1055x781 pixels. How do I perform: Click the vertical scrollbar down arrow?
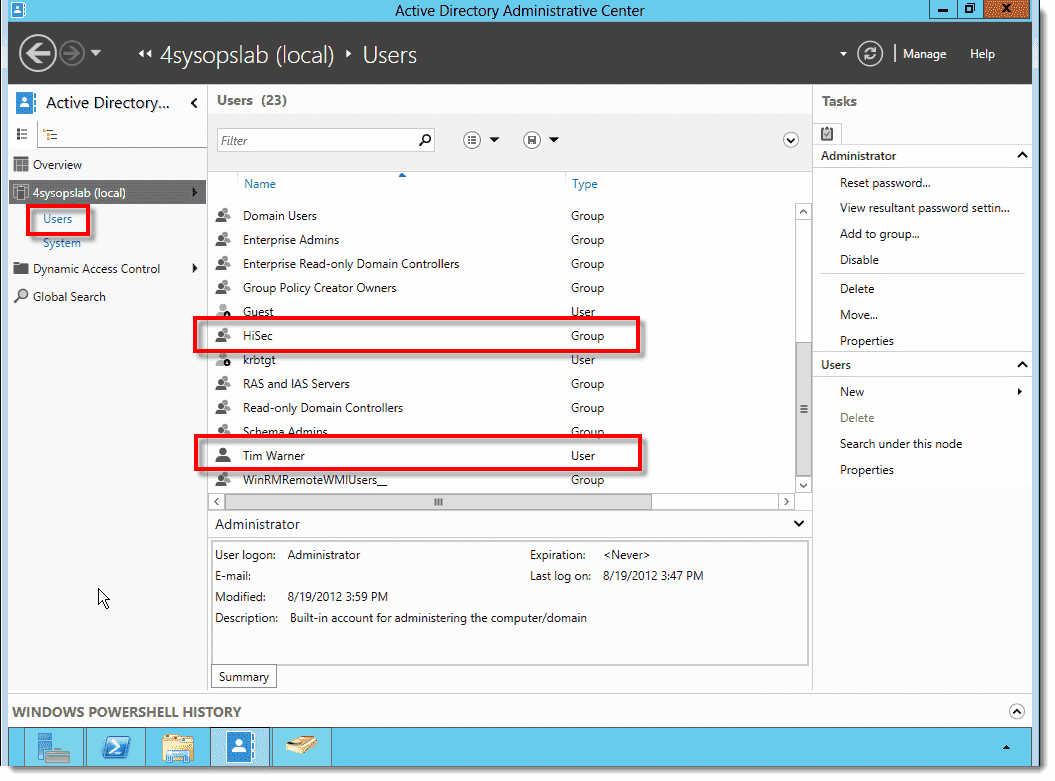(803, 484)
